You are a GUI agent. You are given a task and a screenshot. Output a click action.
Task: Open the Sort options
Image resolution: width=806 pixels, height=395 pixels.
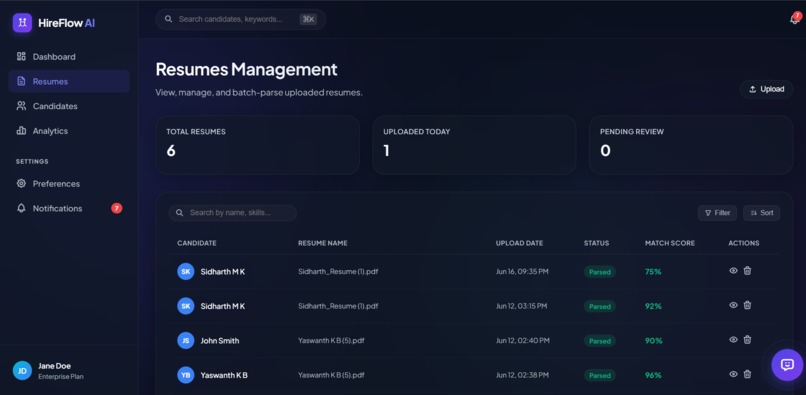pyautogui.click(x=761, y=213)
